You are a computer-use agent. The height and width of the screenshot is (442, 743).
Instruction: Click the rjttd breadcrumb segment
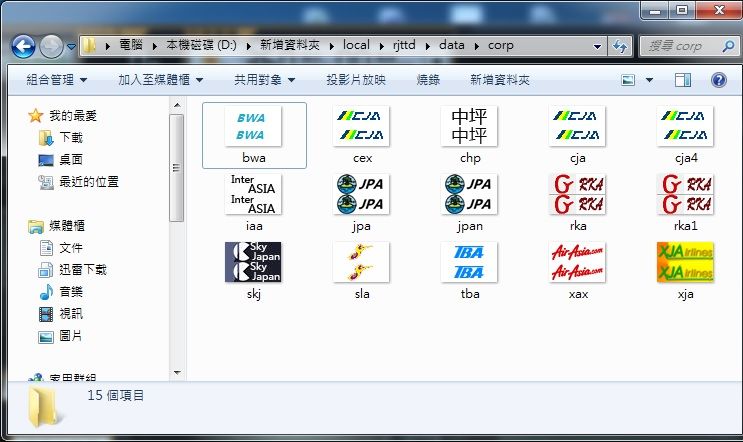point(404,45)
